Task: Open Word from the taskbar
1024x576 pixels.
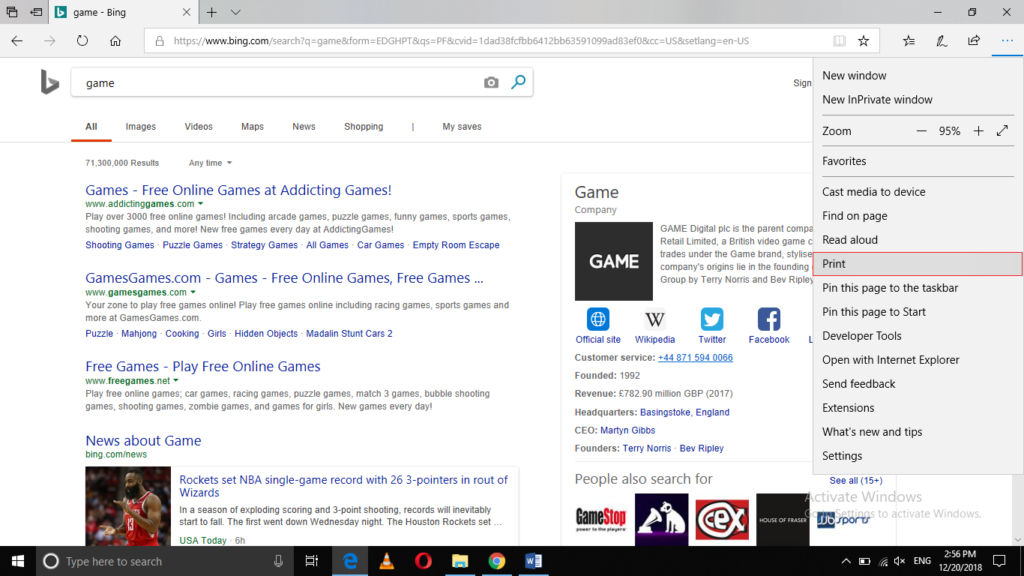Action: (x=534, y=561)
